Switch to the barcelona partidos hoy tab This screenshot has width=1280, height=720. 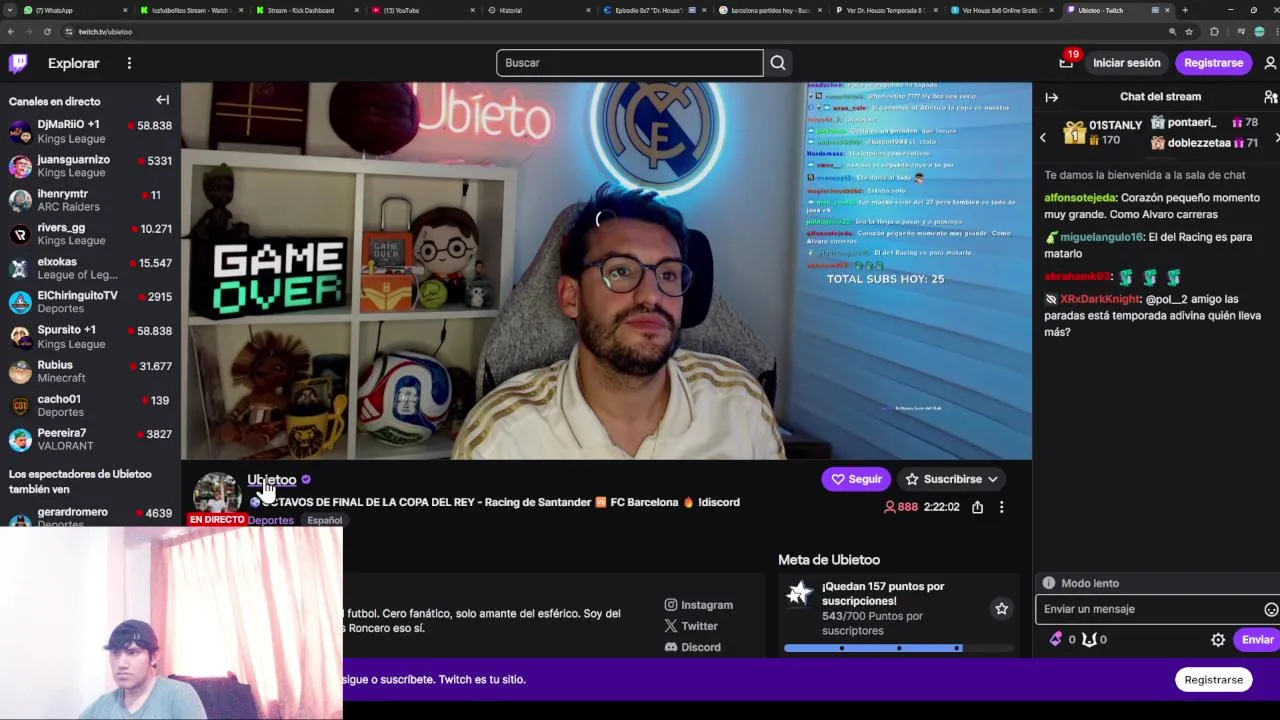coord(768,10)
